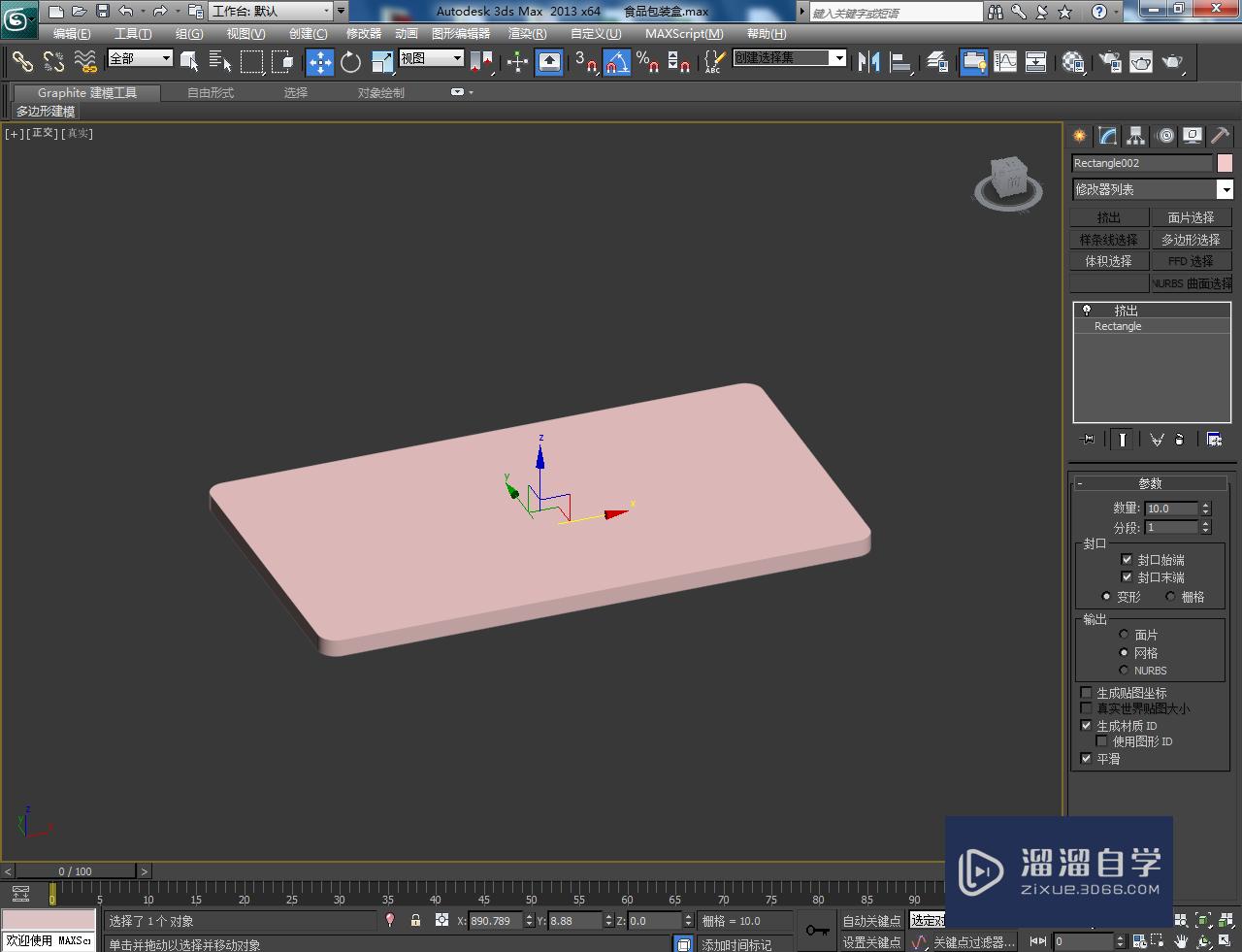
Task: Choose NURBS output radio button
Action: [x=1124, y=671]
